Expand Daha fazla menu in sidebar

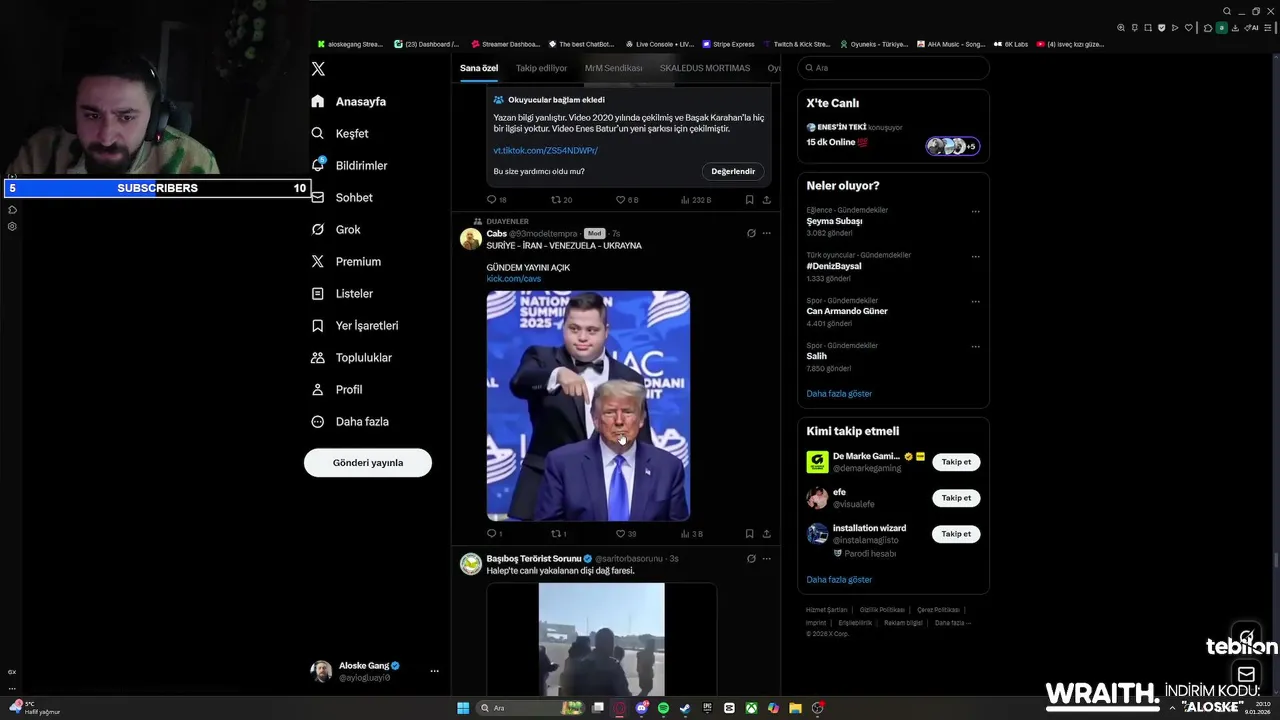pyautogui.click(x=350, y=421)
